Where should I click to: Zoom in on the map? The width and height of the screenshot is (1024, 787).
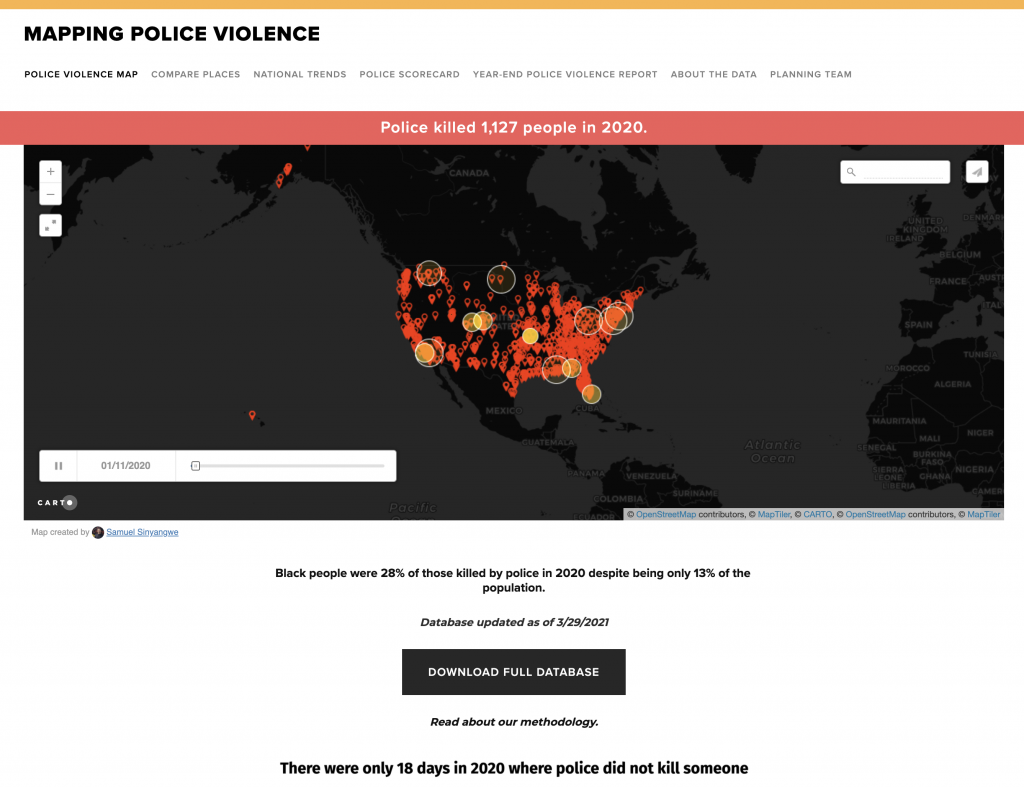pyautogui.click(x=50, y=171)
